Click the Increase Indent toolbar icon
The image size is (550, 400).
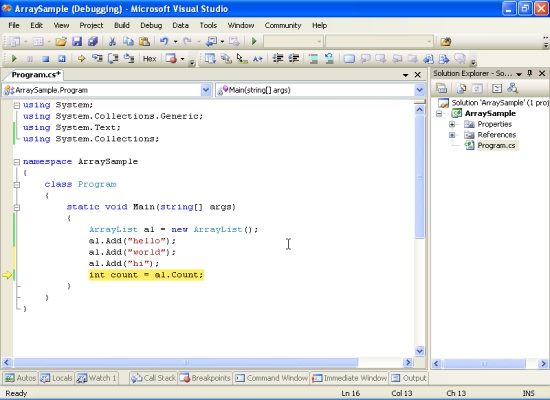click(294, 59)
